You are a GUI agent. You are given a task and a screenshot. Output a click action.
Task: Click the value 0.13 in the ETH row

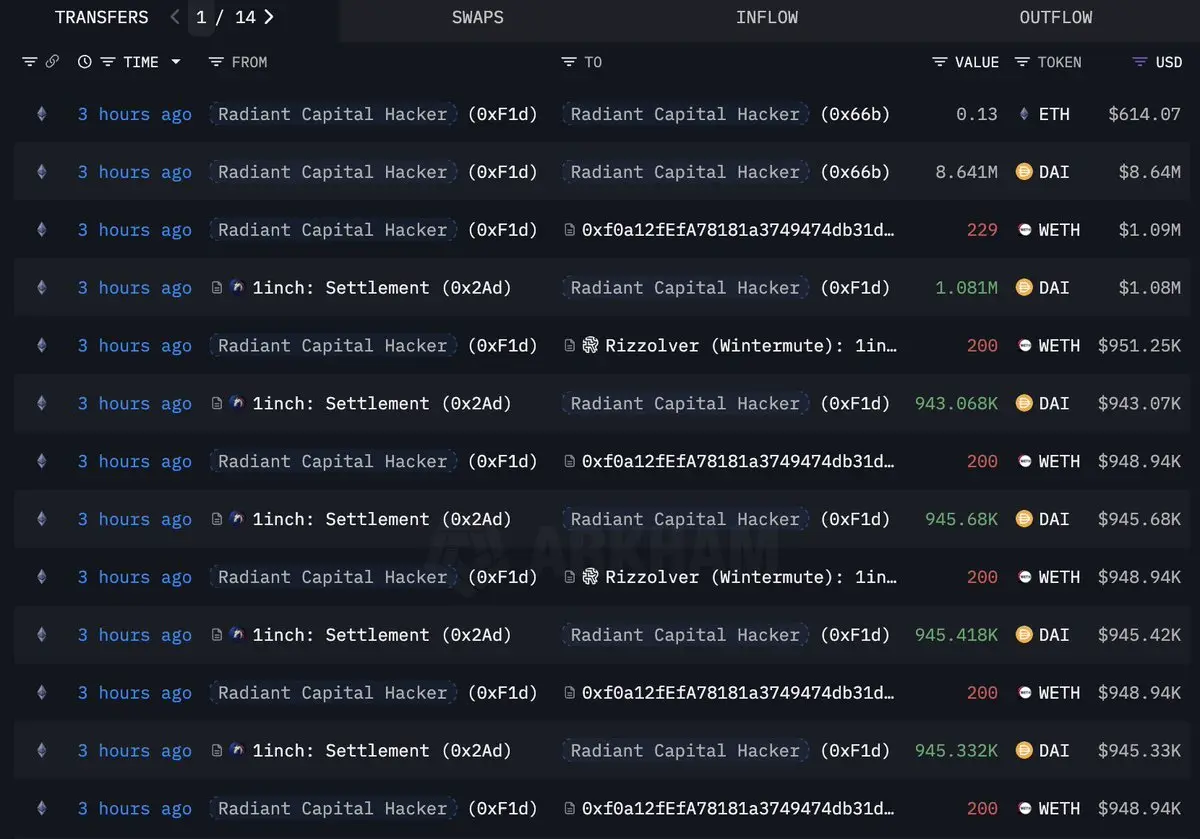[977, 114]
